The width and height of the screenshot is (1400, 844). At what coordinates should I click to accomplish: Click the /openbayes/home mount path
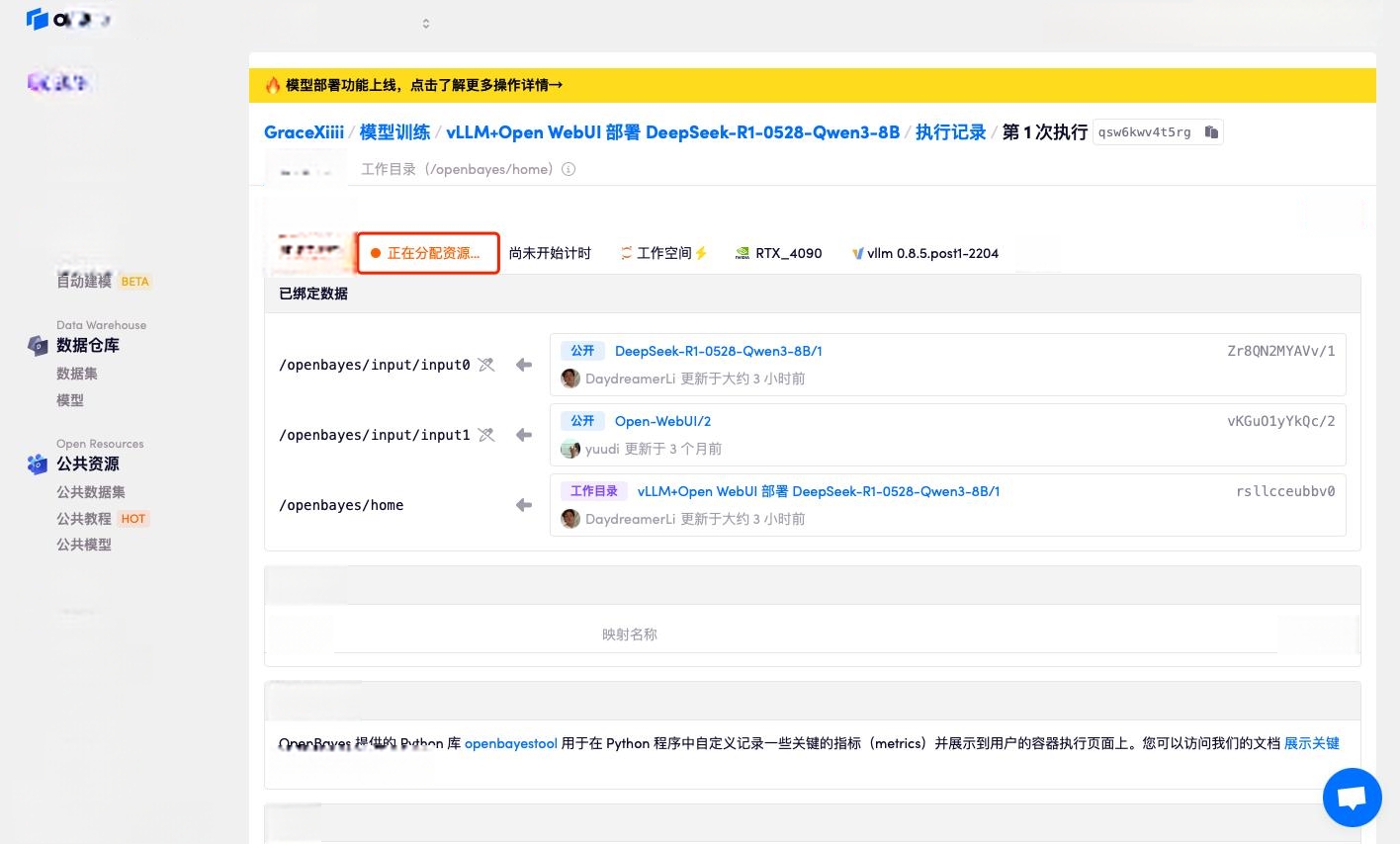(x=341, y=505)
